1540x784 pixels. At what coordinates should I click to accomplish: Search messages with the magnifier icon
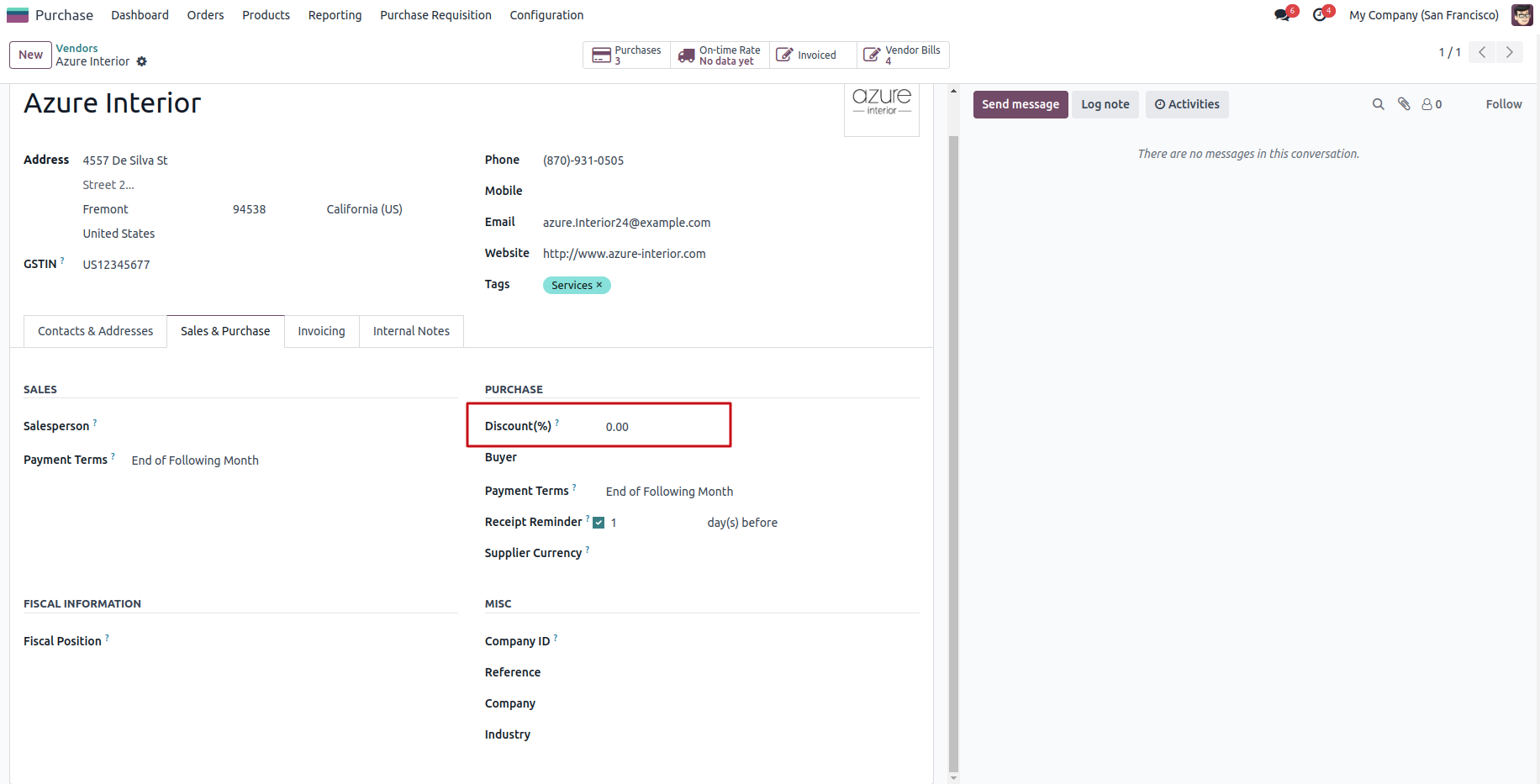pos(1378,104)
